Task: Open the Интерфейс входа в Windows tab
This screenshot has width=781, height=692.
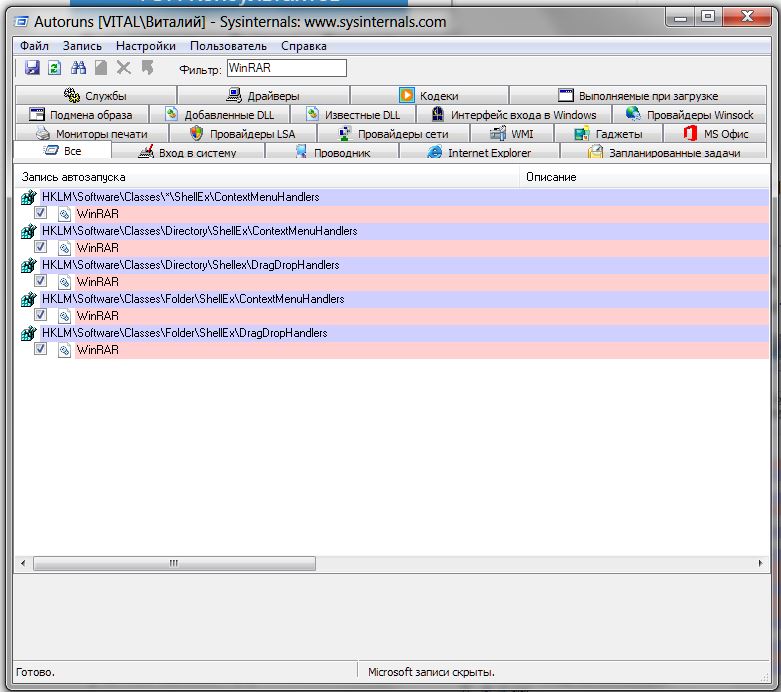Action: coord(514,115)
